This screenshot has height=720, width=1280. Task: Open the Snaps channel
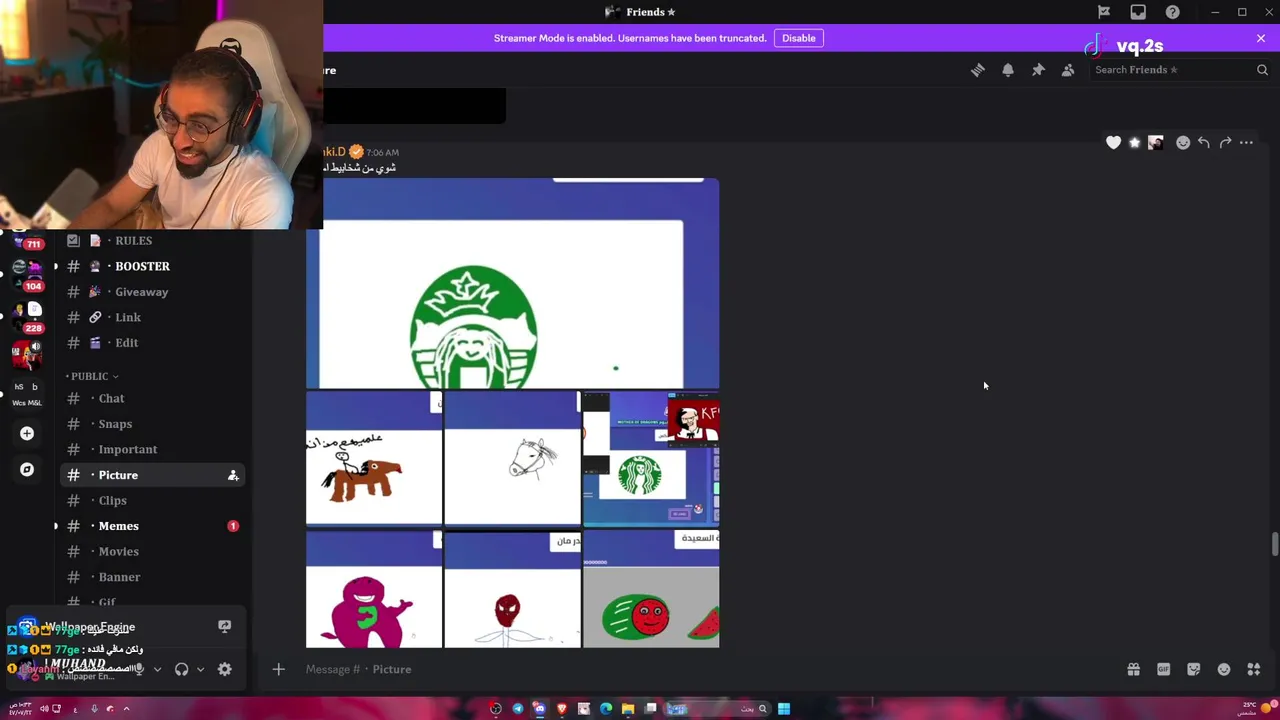150,424
